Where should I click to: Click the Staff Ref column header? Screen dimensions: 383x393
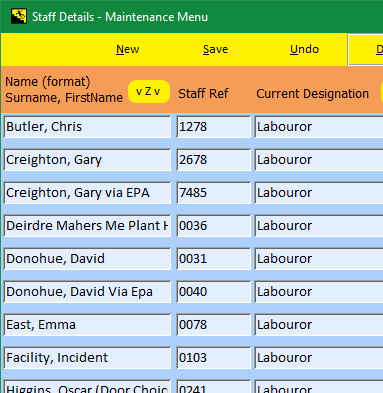point(203,94)
